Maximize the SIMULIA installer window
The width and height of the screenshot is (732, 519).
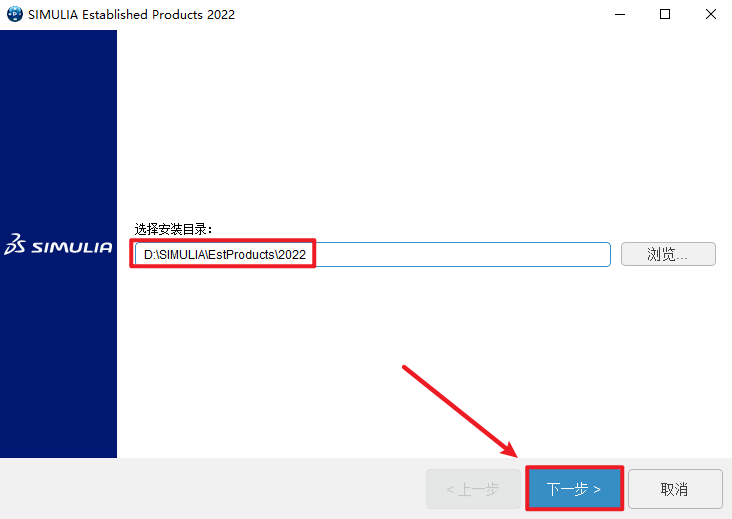[665, 14]
